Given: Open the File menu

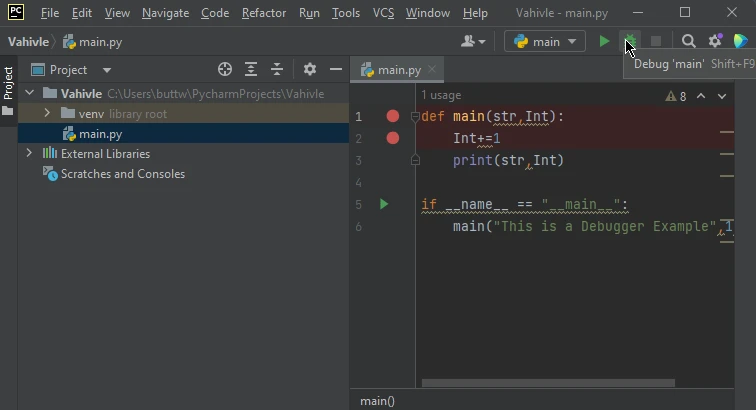Looking at the screenshot, I should [50, 13].
